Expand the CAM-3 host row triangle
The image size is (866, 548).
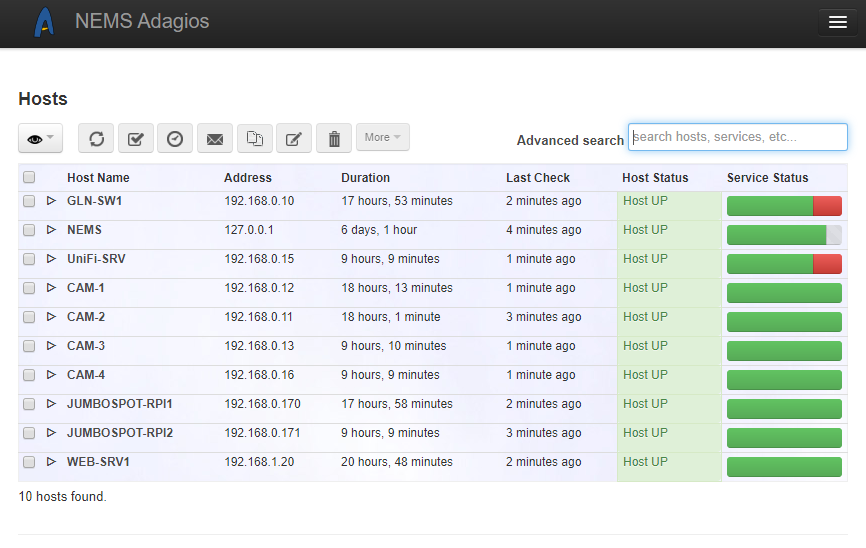(x=51, y=345)
